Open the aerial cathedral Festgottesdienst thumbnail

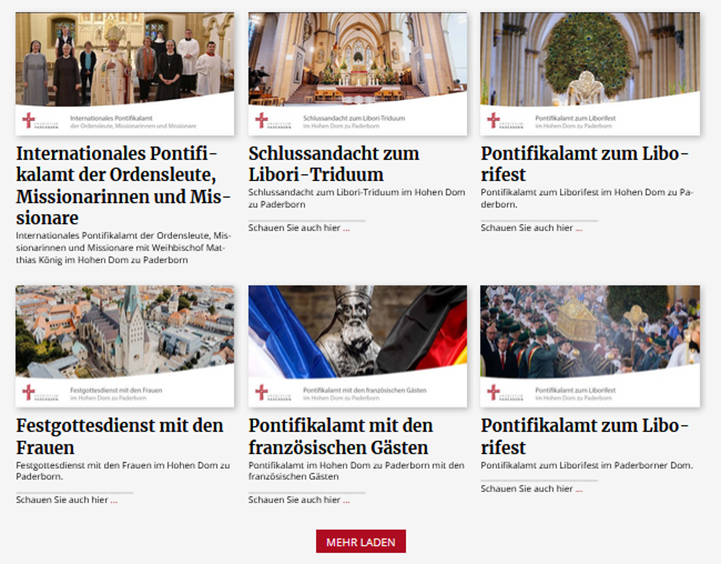[x=125, y=346]
